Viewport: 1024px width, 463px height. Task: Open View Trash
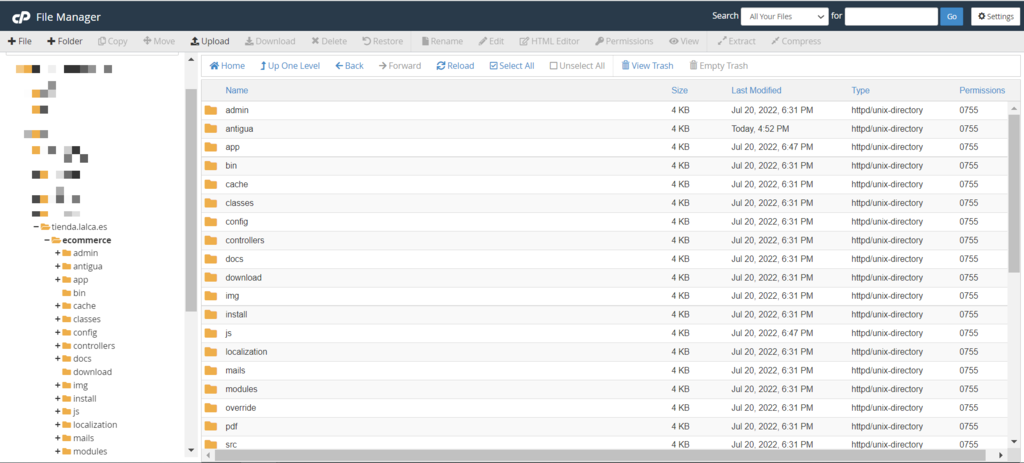pyautogui.click(x=647, y=66)
